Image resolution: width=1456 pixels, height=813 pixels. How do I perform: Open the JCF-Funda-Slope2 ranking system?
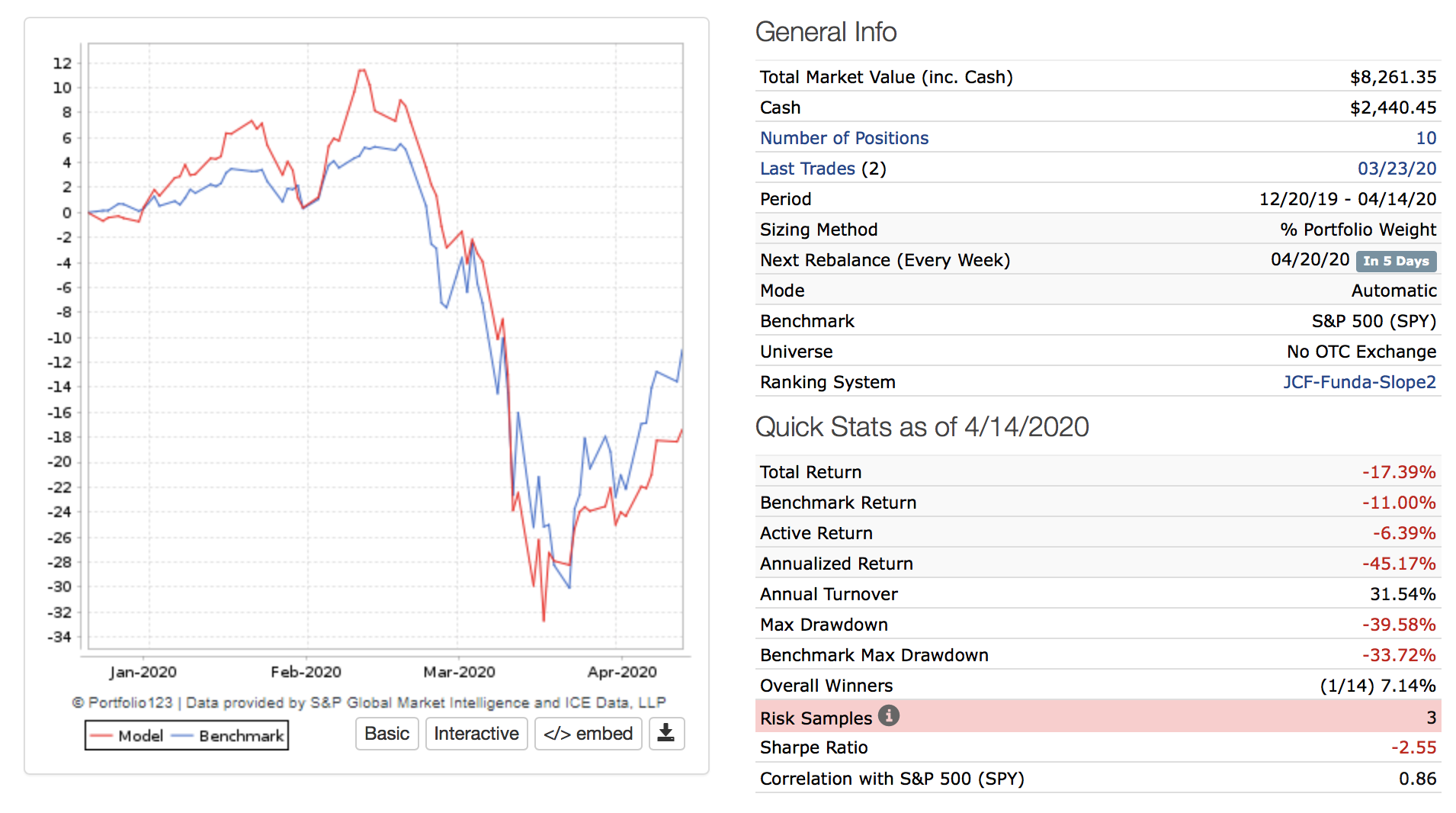[x=1359, y=382]
